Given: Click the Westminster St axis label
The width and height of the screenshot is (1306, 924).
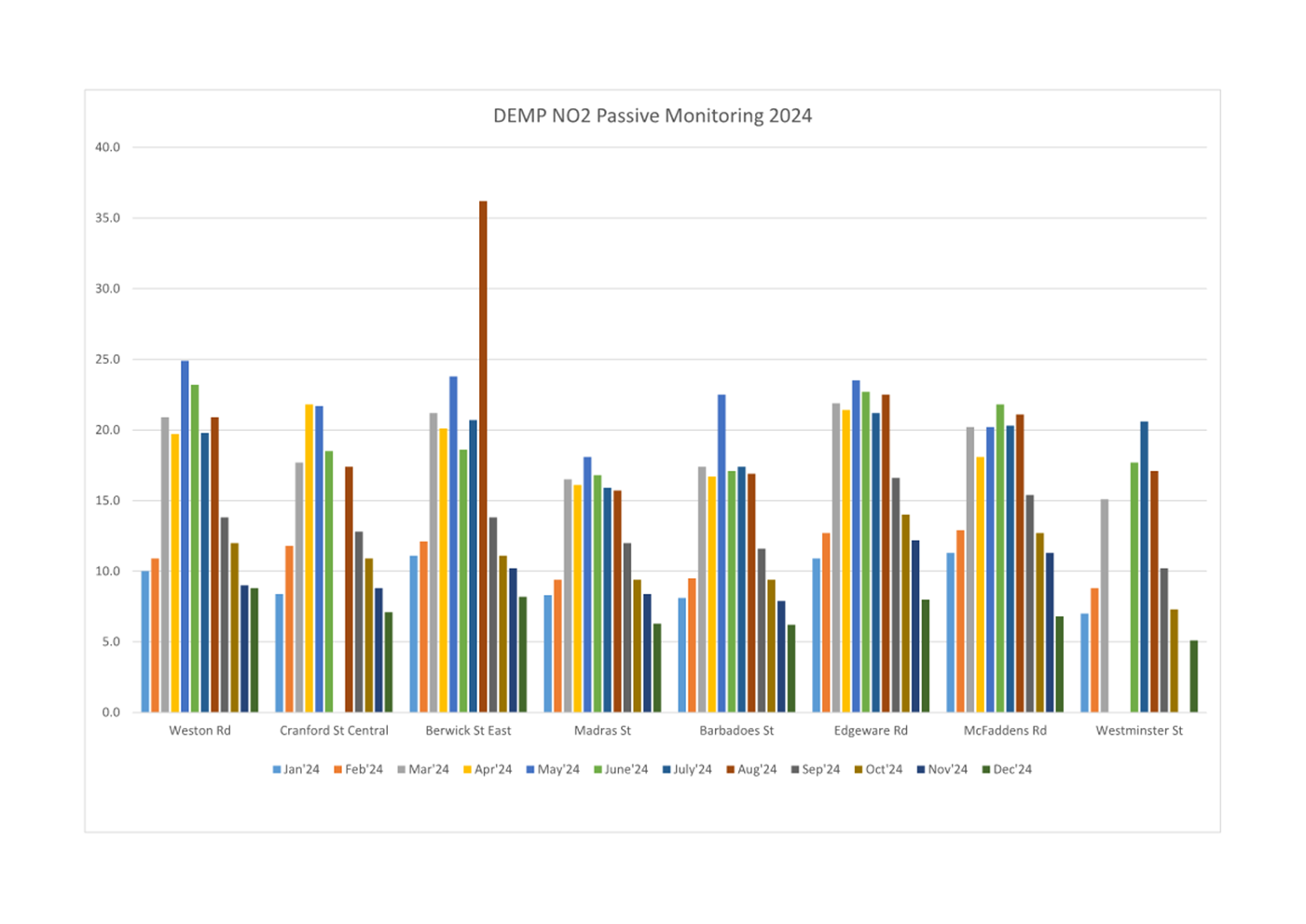Looking at the screenshot, I should coord(1139,730).
